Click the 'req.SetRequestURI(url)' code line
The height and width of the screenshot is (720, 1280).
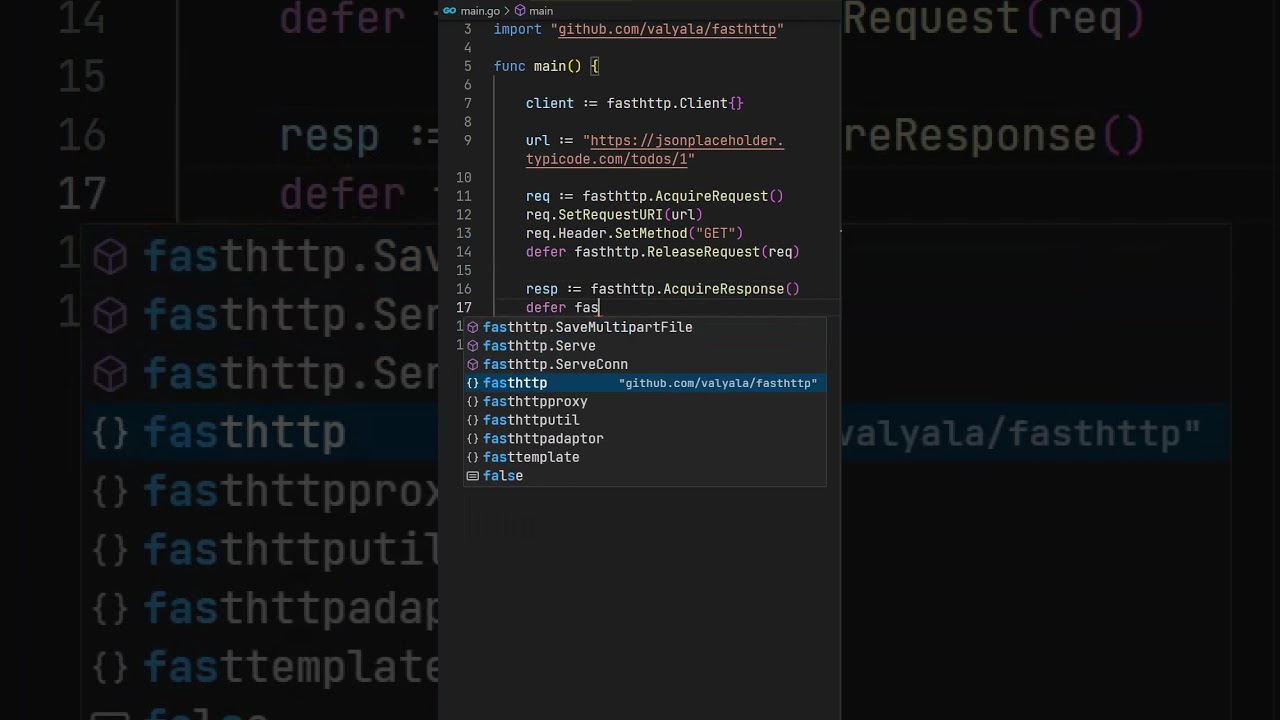tap(614, 215)
